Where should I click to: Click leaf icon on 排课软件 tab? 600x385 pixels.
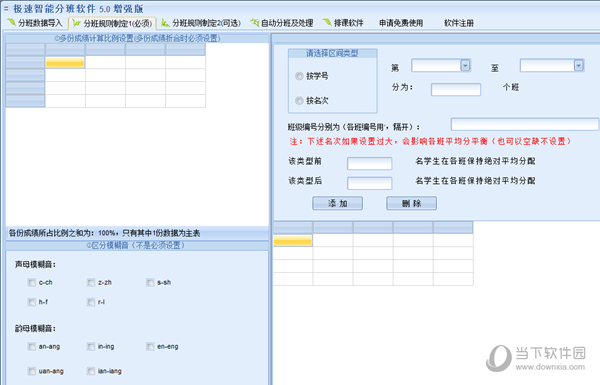click(x=327, y=23)
